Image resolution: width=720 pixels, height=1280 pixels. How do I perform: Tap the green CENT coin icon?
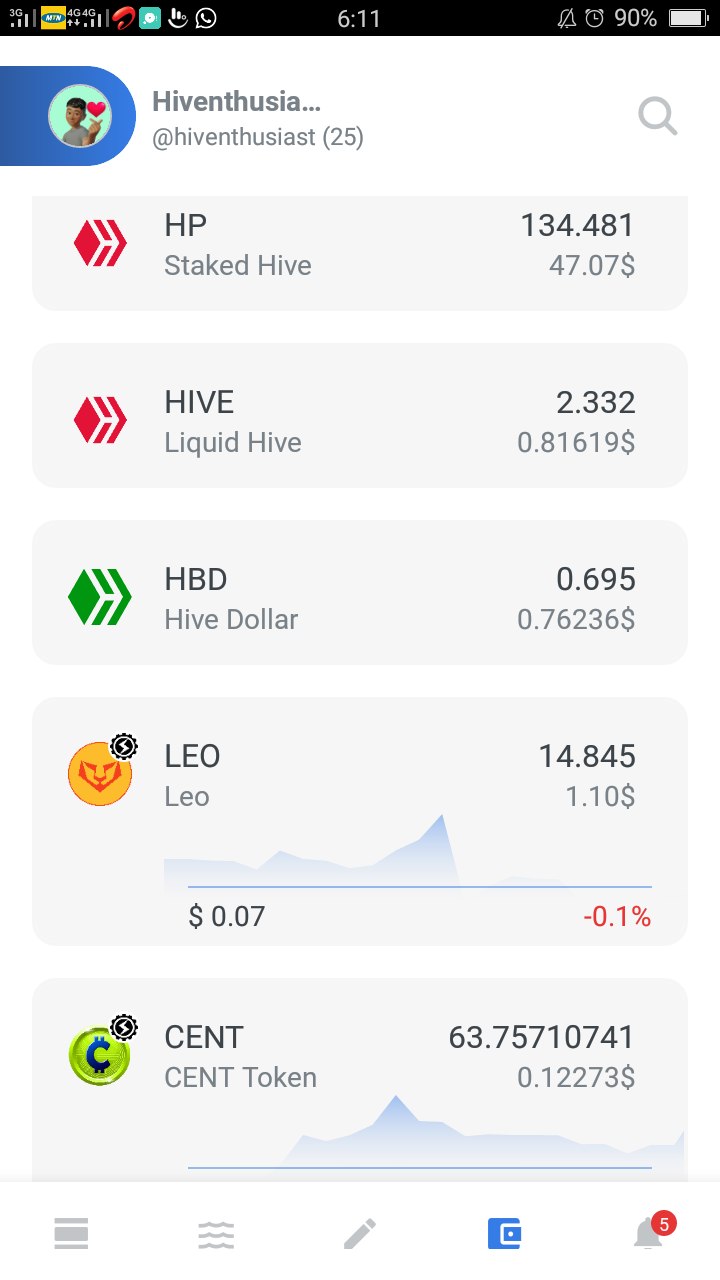[x=100, y=1055]
